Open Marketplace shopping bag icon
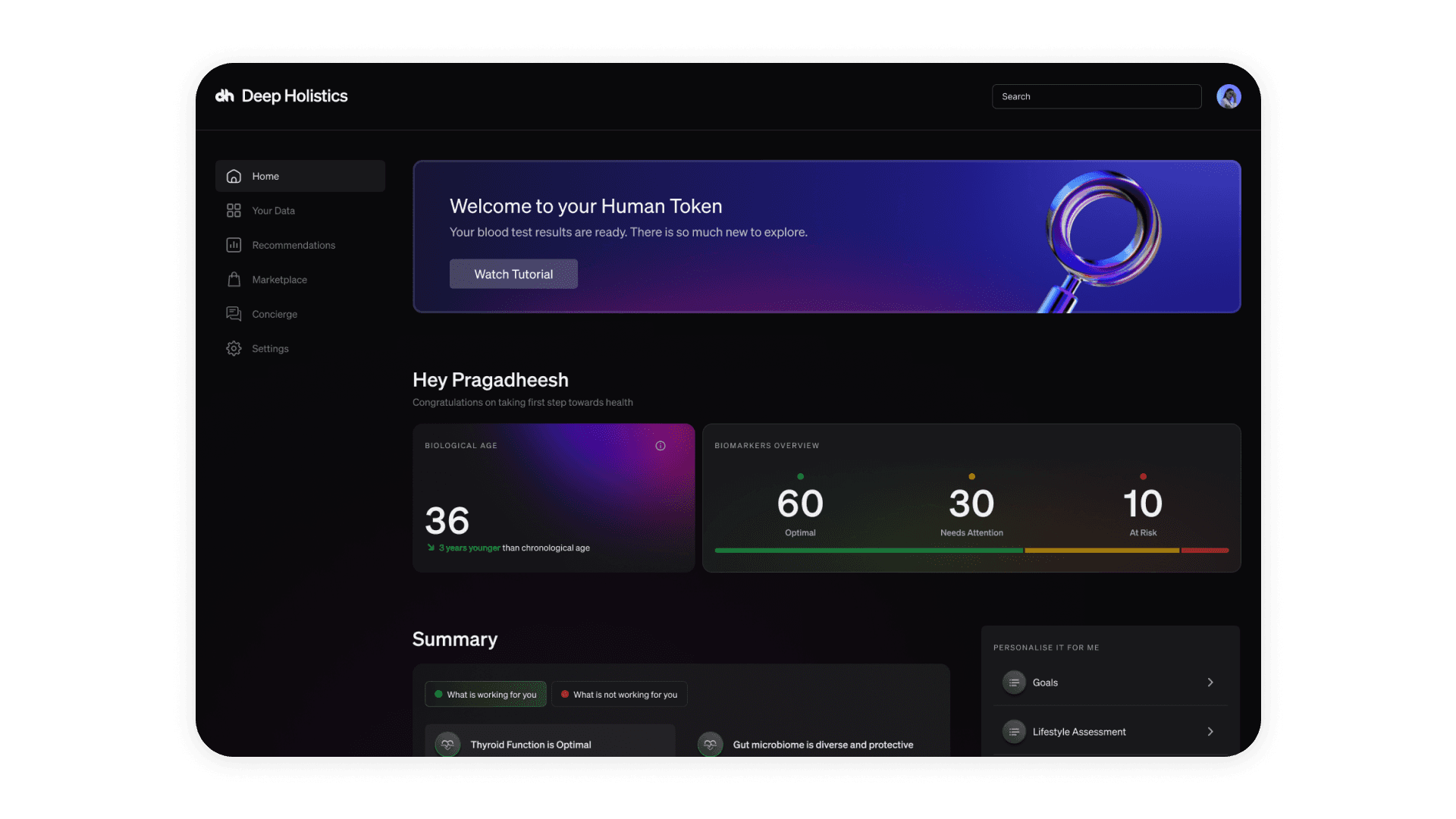1456x819 pixels. [234, 280]
